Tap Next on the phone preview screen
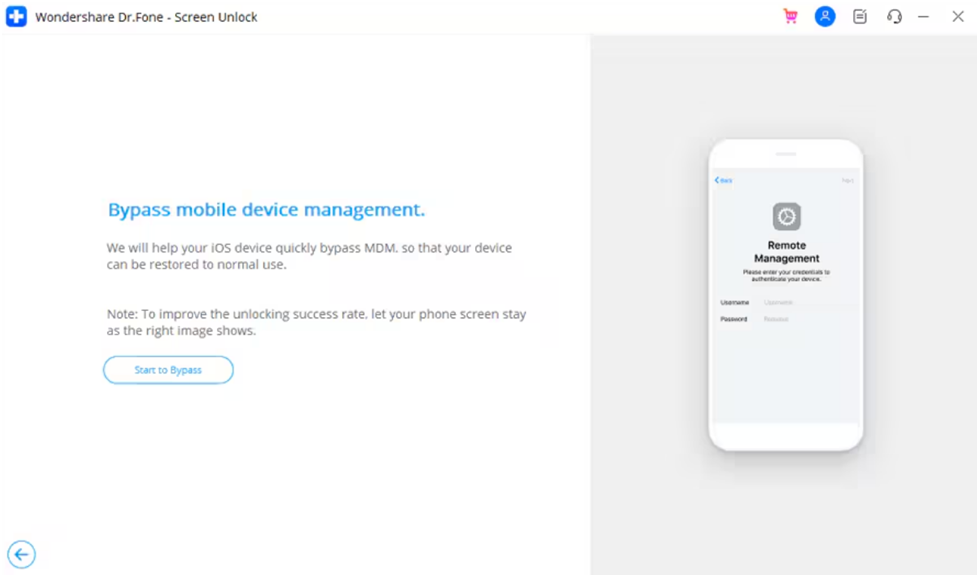The height and width of the screenshot is (577, 979). tap(847, 180)
